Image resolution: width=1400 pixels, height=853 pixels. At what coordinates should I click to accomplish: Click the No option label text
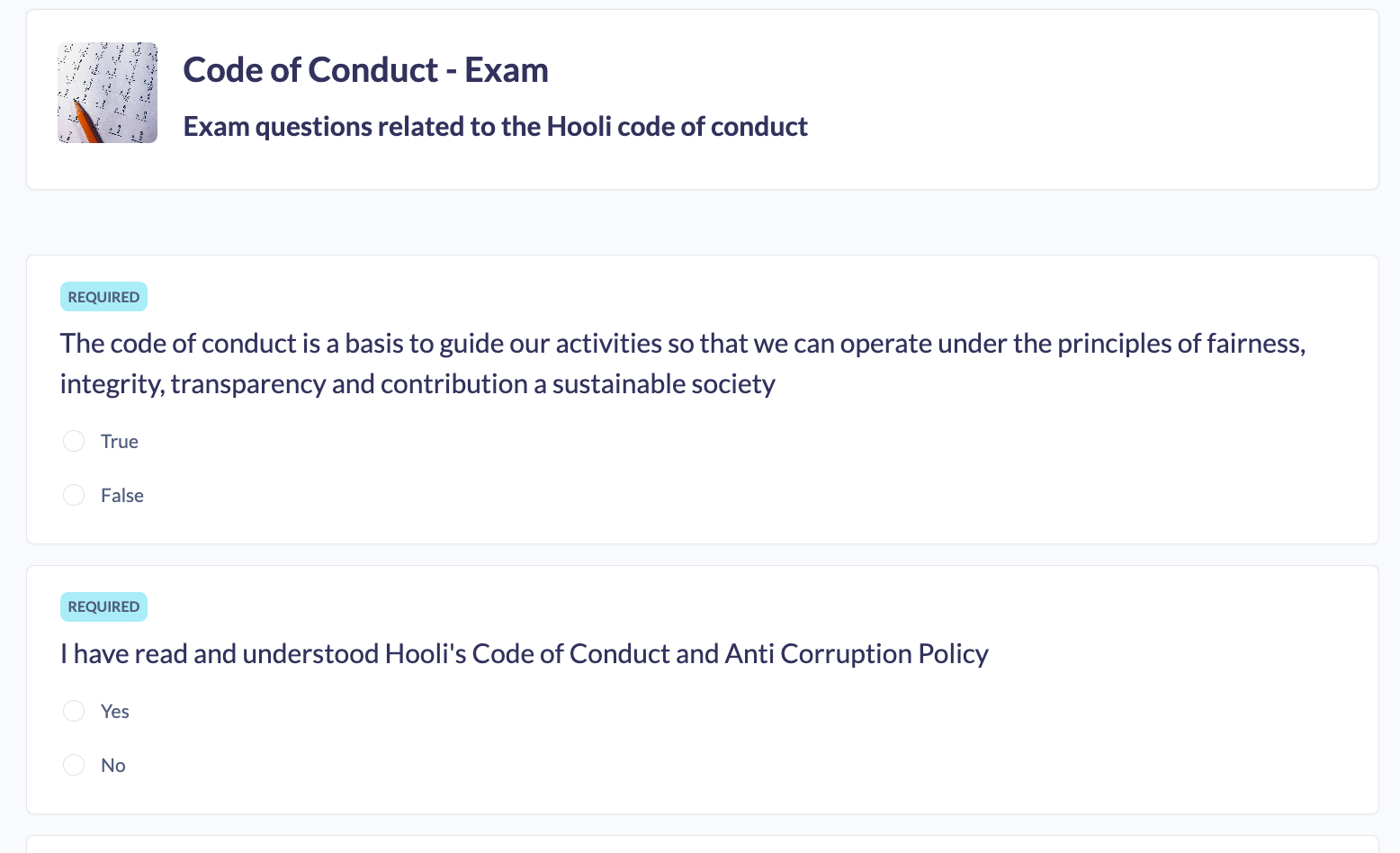tap(112, 765)
